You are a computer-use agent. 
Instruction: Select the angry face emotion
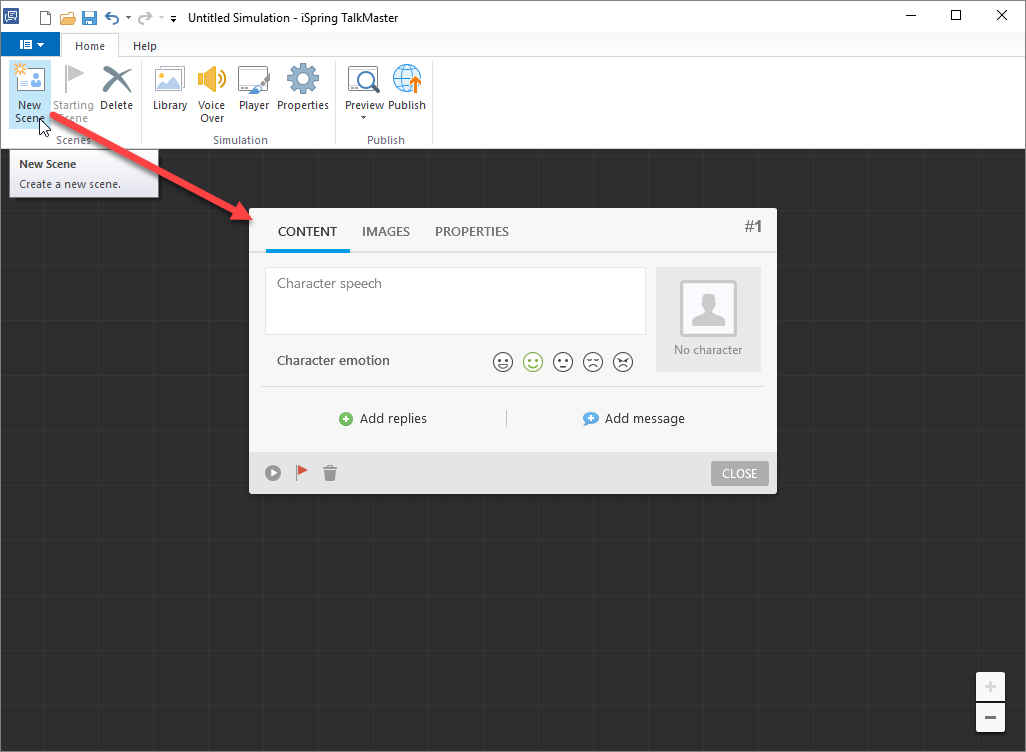tap(623, 362)
